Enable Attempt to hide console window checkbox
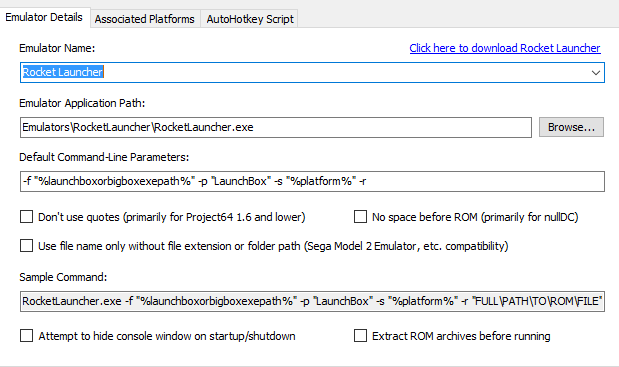619x367 pixels. 26,336
